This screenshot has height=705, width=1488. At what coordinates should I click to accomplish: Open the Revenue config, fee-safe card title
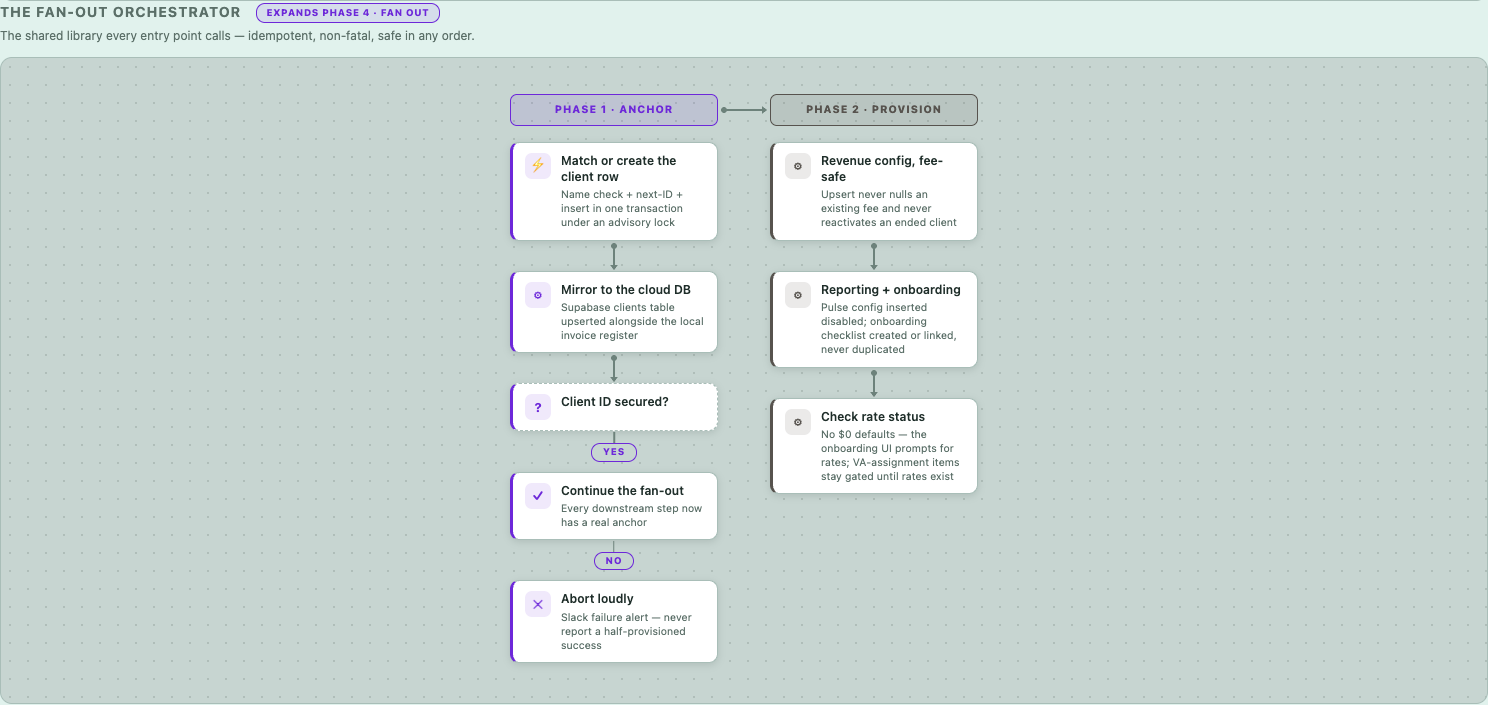pyautogui.click(x=882, y=169)
